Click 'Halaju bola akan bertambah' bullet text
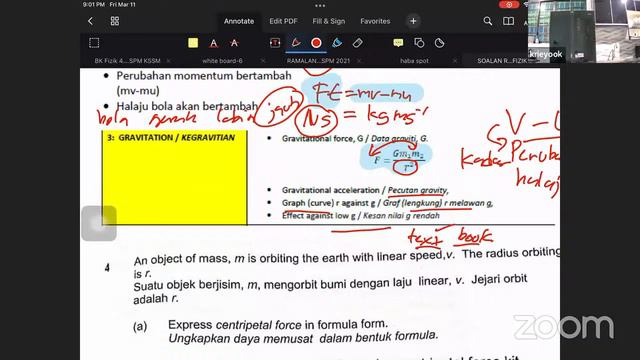The height and width of the screenshot is (360, 640). pyautogui.click(x=187, y=106)
